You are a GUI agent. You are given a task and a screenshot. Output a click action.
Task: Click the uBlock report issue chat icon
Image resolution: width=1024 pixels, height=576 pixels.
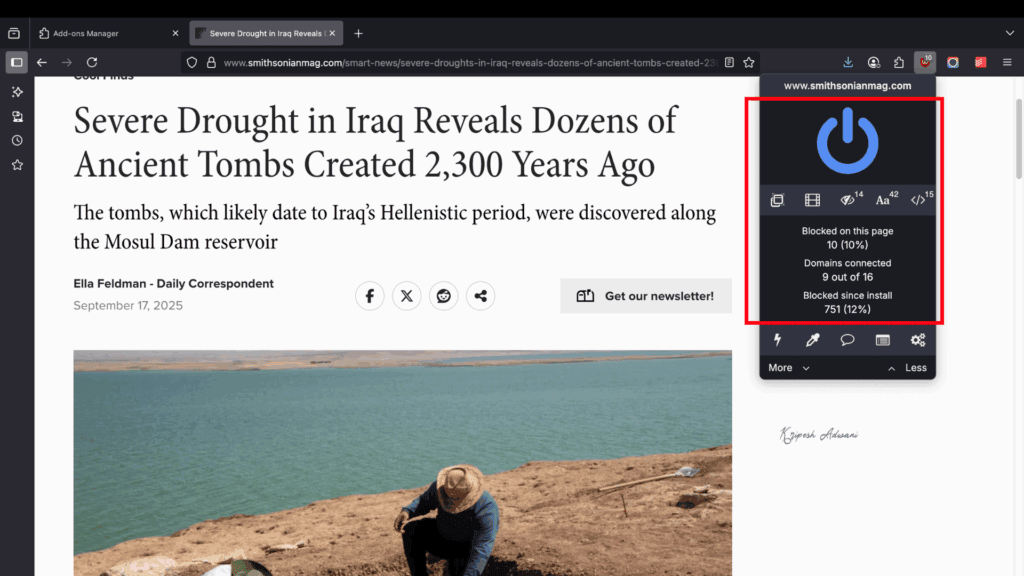click(847, 340)
